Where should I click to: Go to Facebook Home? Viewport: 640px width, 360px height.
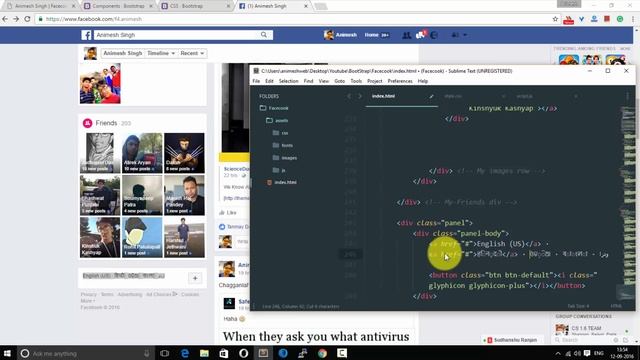tap(371, 35)
